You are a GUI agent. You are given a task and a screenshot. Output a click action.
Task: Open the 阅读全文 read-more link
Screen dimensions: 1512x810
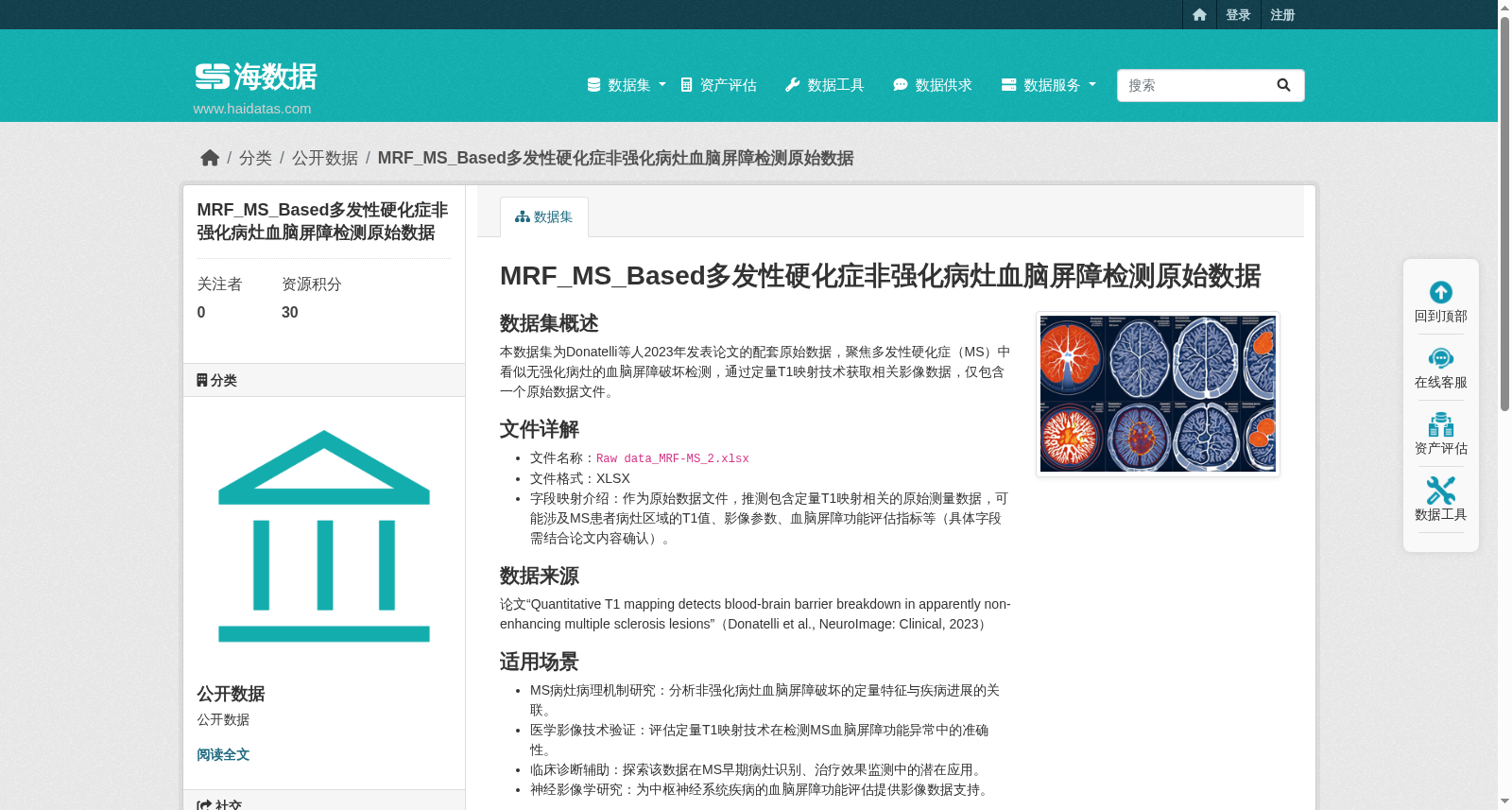pos(223,754)
